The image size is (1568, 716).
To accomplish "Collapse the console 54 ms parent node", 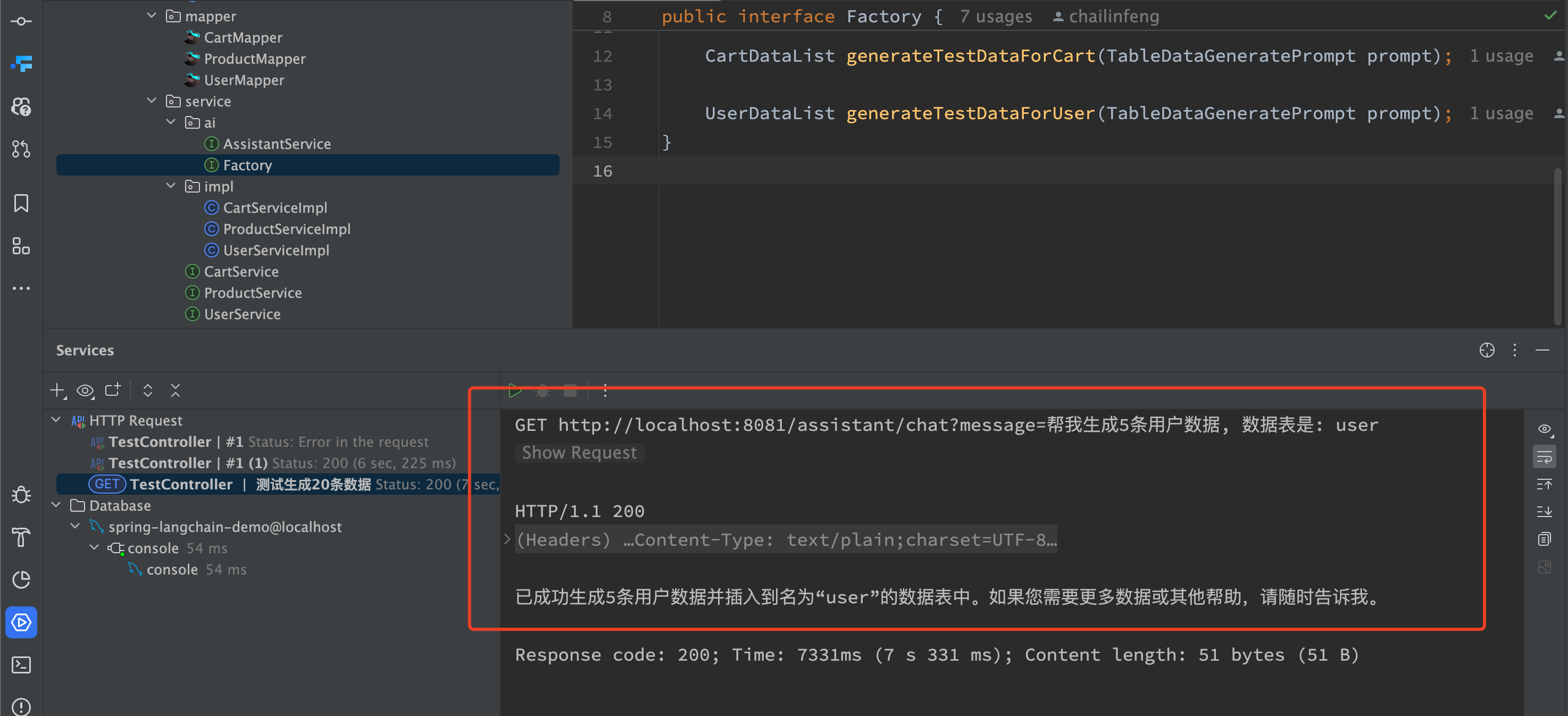I will pos(94,547).
